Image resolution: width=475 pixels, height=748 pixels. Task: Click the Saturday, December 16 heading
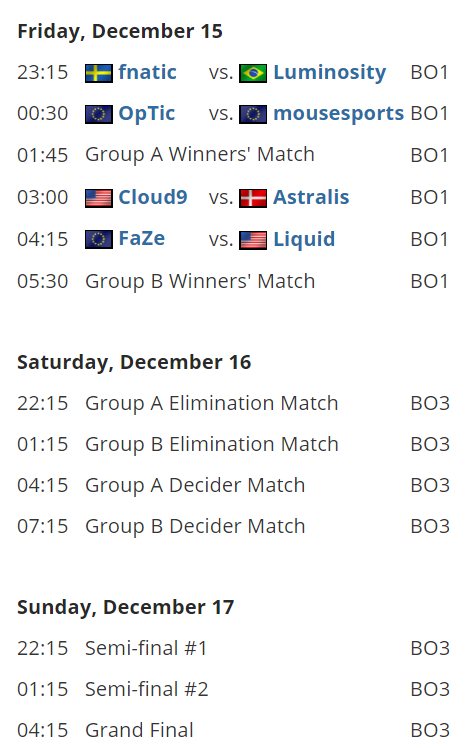tap(134, 362)
